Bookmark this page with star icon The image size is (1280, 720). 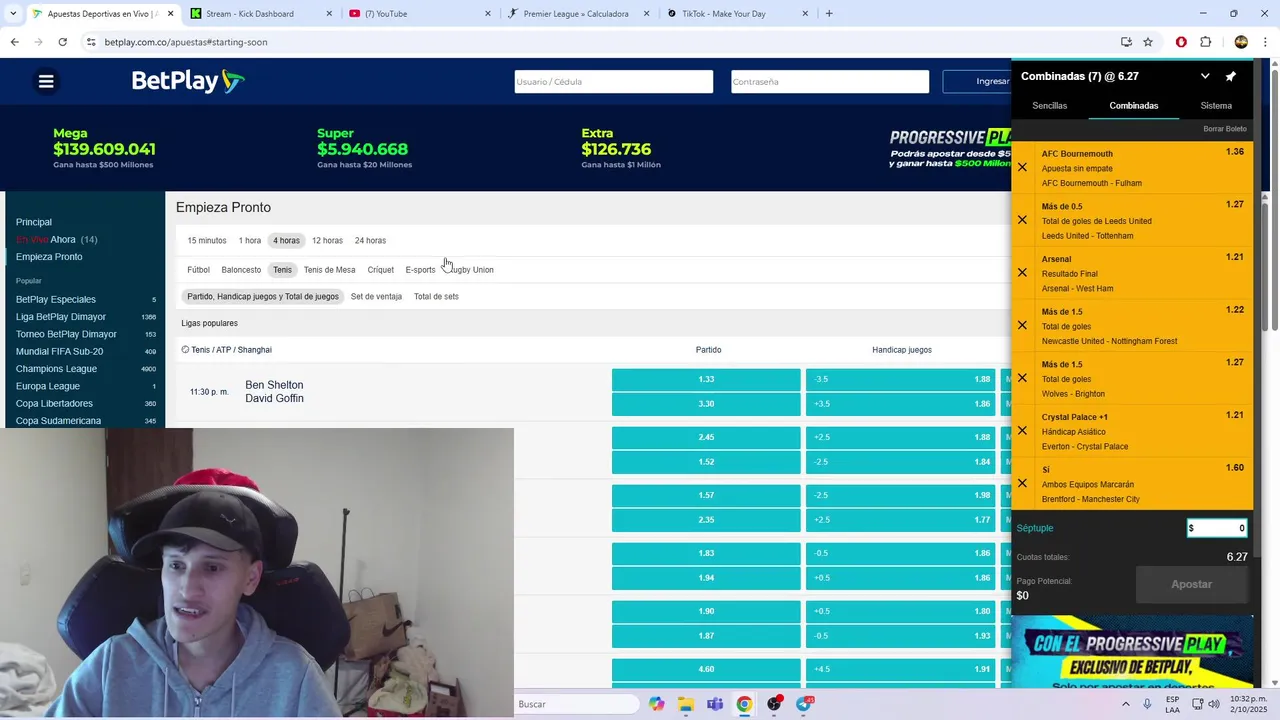coord(1148,42)
